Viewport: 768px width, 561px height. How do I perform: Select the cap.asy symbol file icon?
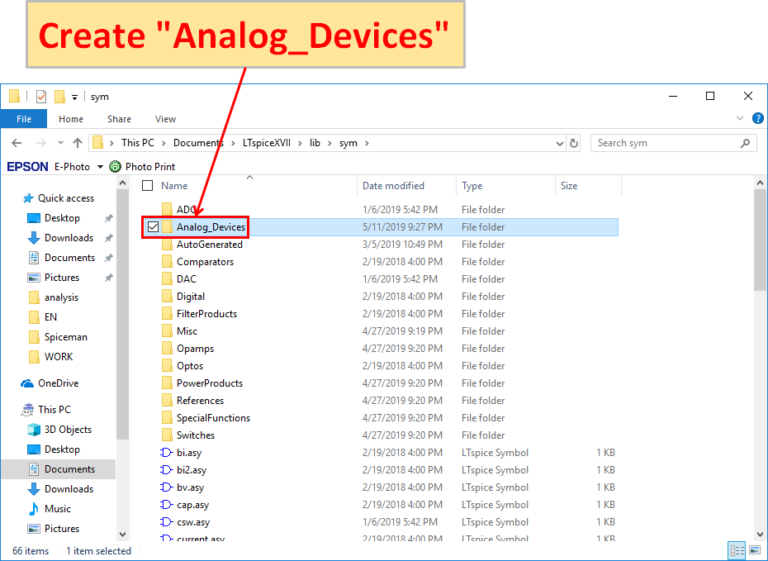click(x=167, y=505)
